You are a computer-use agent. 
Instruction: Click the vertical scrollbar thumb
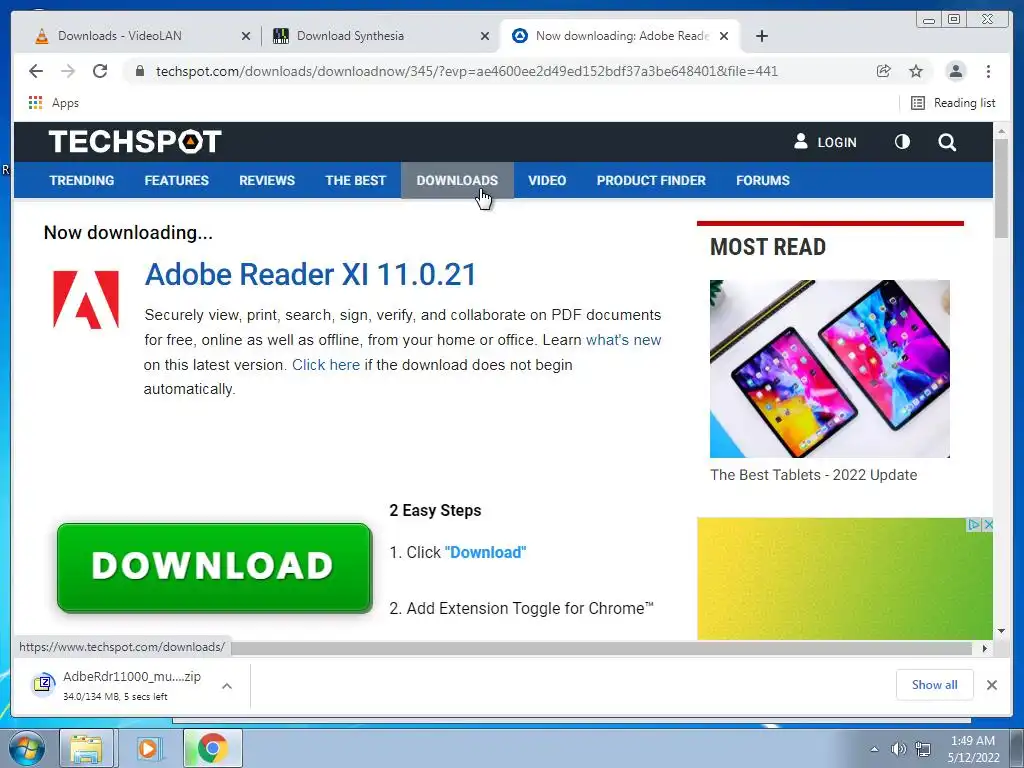[1001, 188]
